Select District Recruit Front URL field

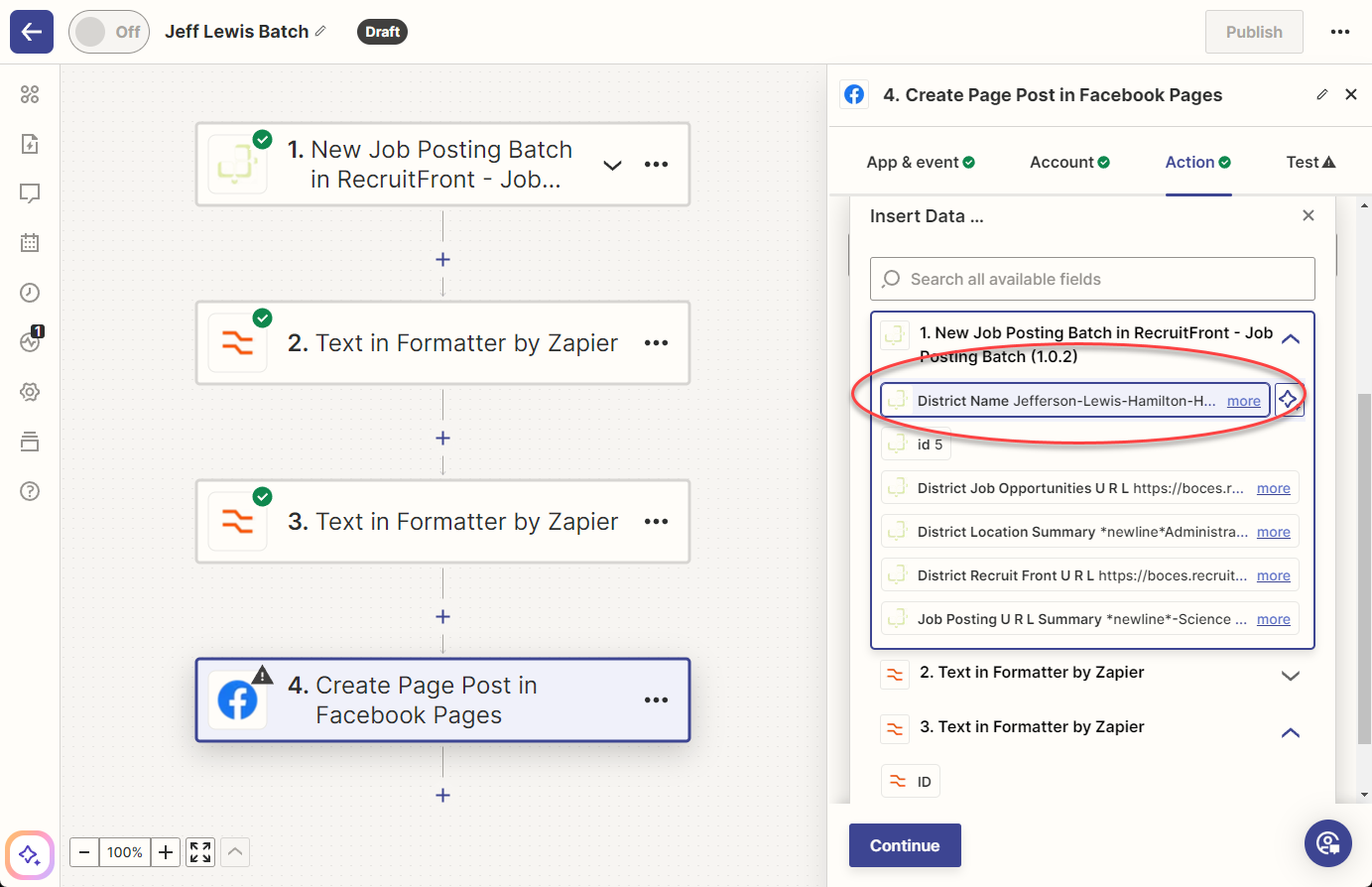[x=1090, y=575]
